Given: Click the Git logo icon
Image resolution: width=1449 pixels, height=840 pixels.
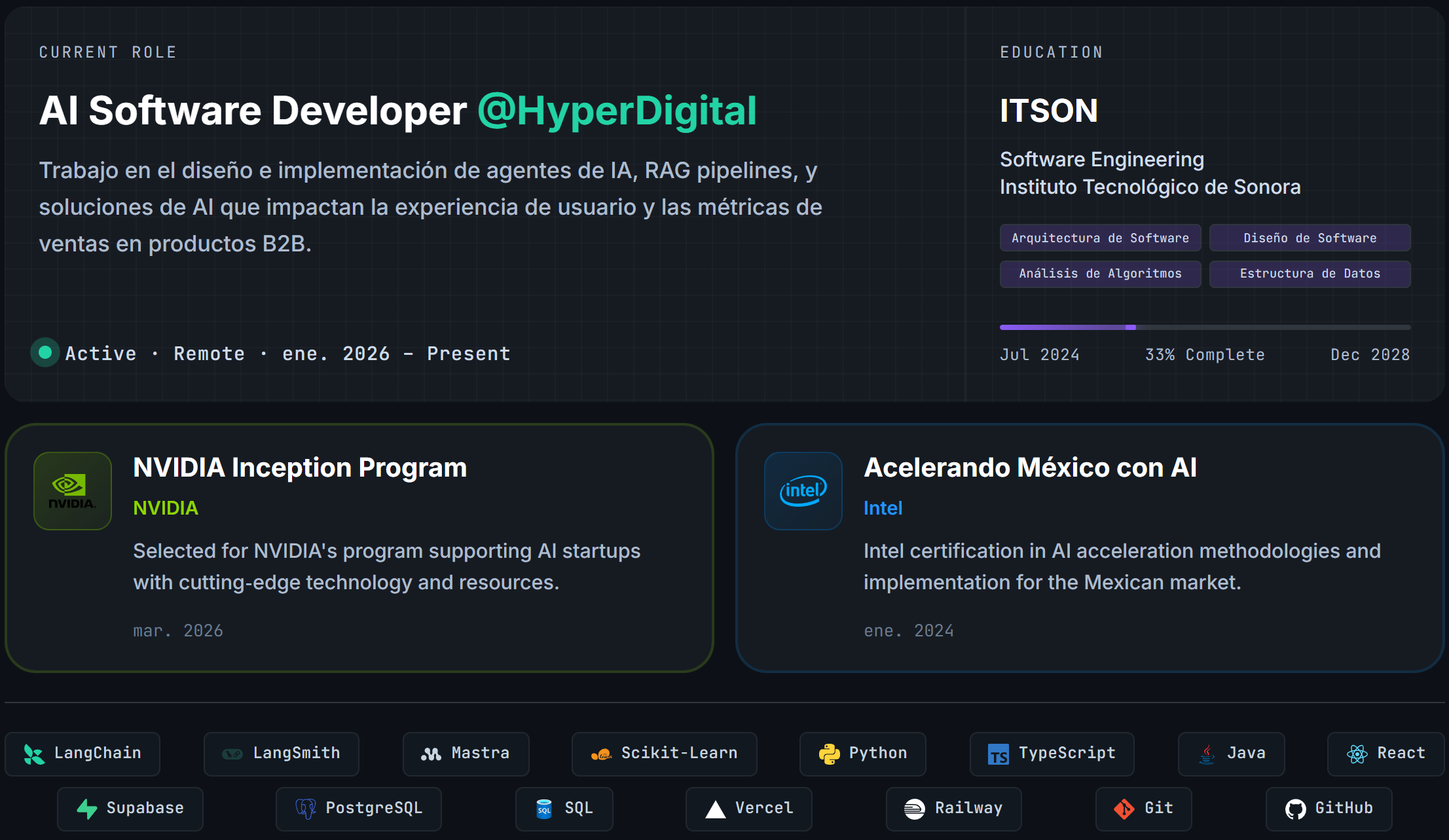Looking at the screenshot, I should point(1124,809).
